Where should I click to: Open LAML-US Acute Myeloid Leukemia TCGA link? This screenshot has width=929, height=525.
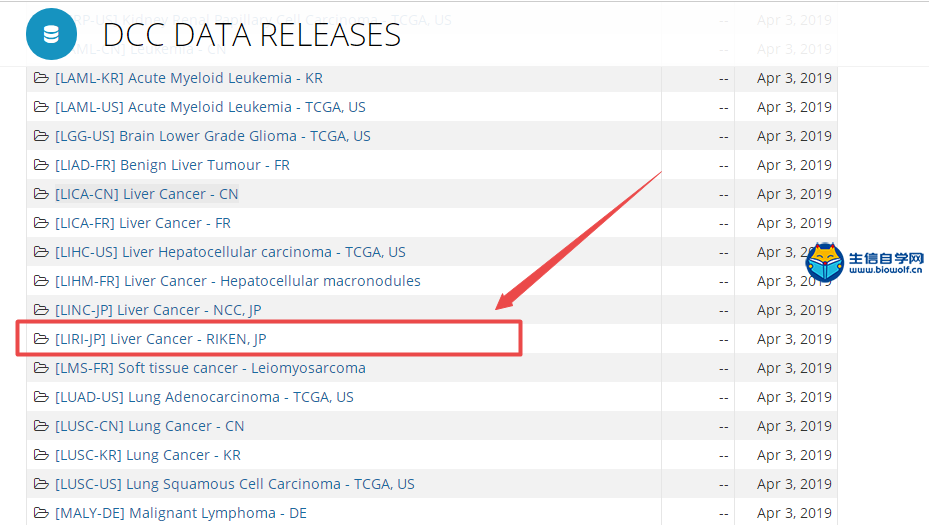click(x=210, y=107)
